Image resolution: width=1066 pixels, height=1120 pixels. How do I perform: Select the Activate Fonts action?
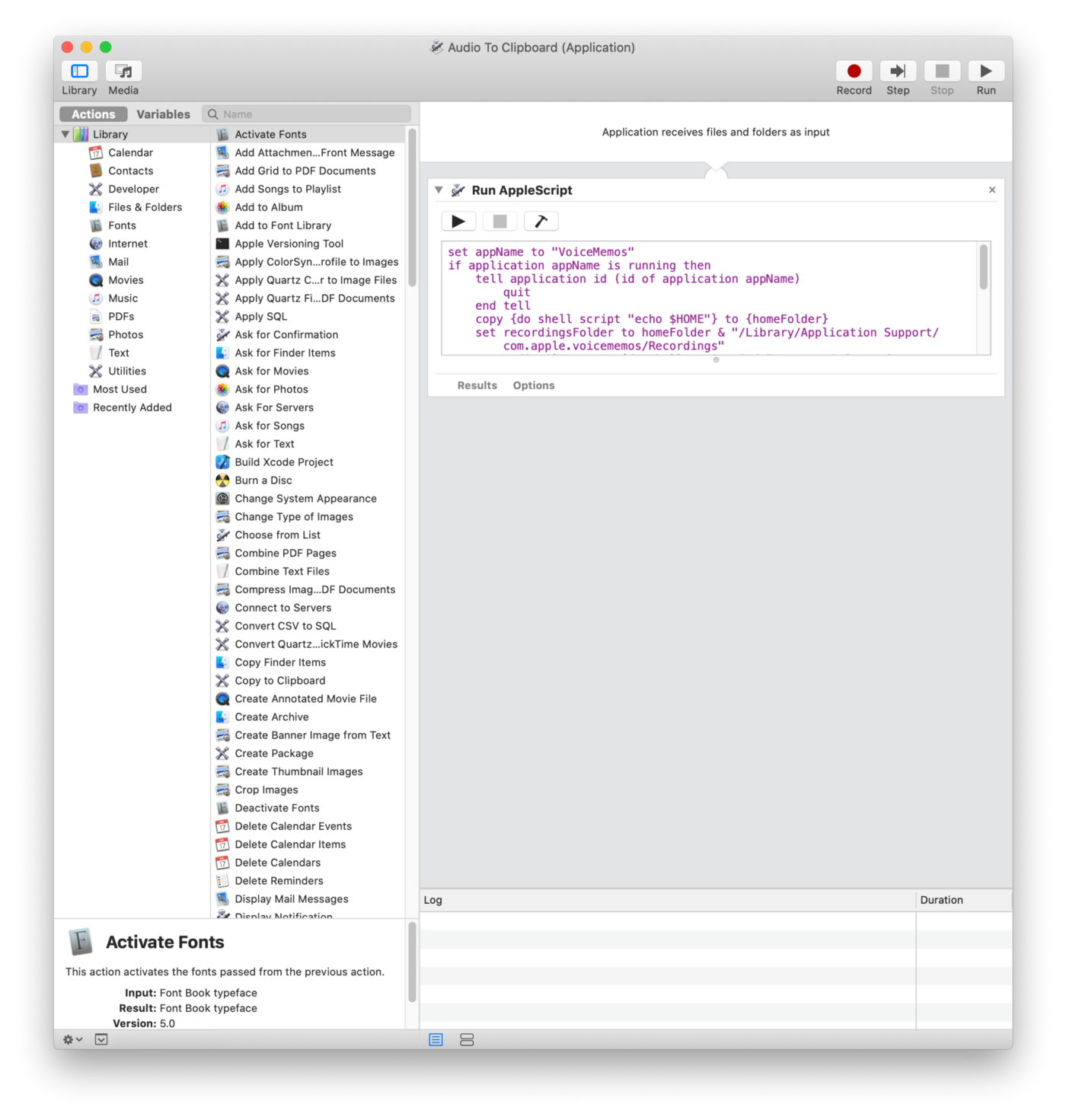[x=308, y=134]
